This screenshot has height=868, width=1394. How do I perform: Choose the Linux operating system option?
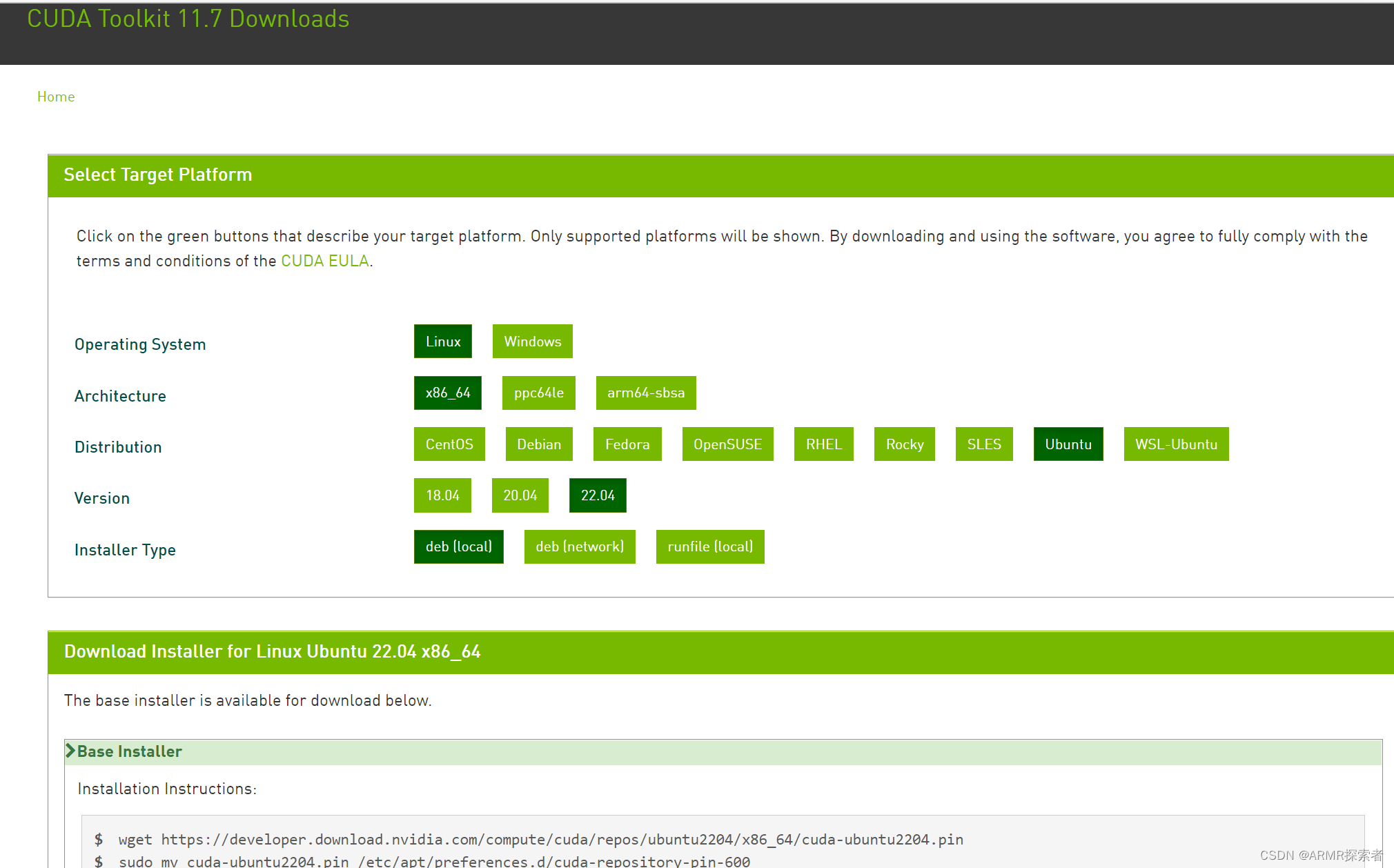[442, 342]
